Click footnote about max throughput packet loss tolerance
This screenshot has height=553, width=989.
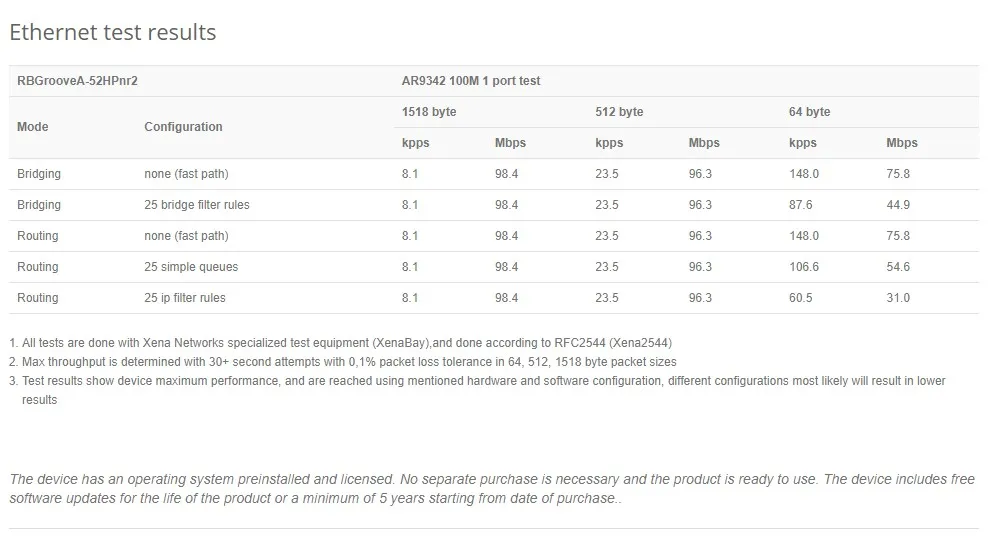[x=342, y=362]
